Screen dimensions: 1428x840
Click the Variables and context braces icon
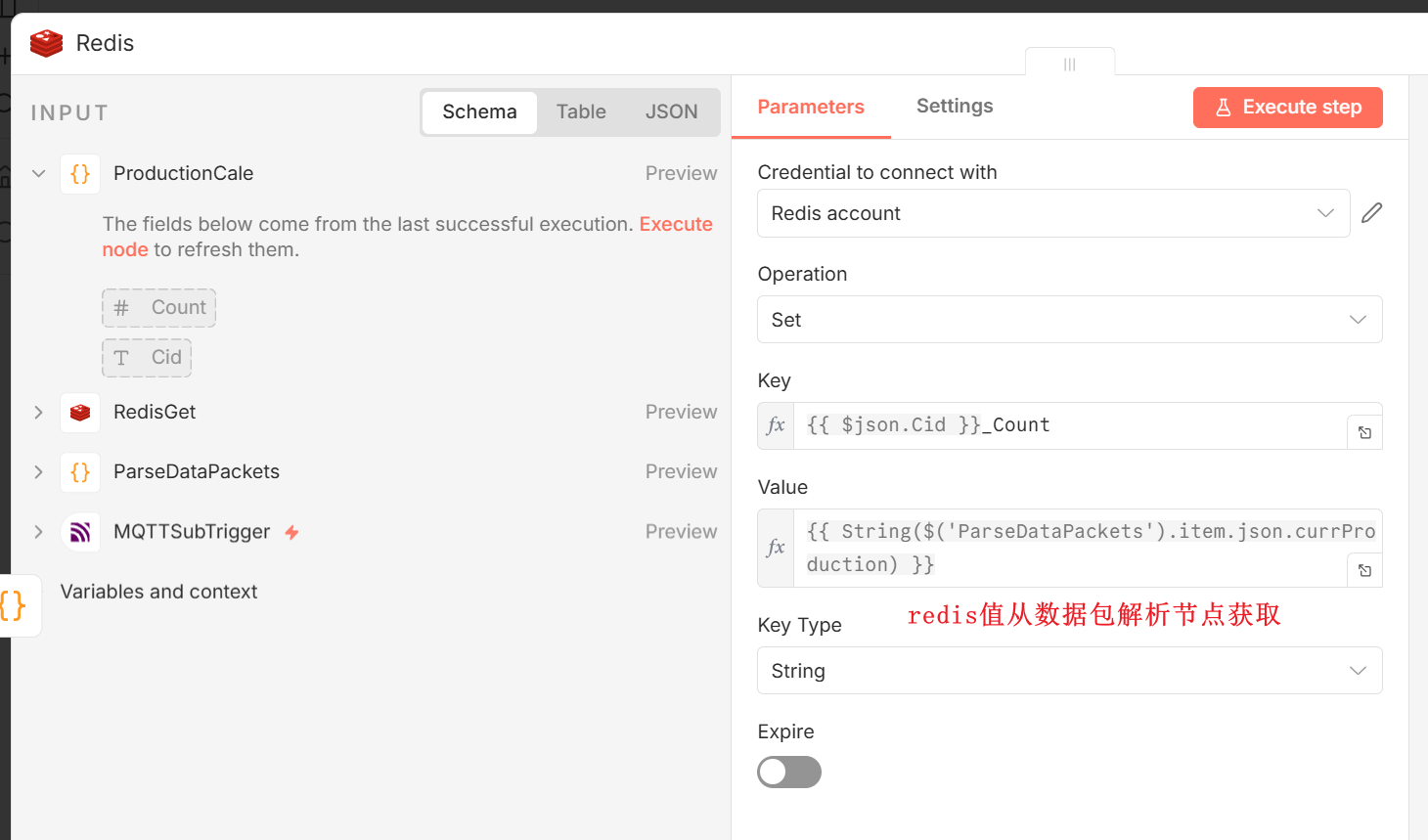tap(14, 605)
